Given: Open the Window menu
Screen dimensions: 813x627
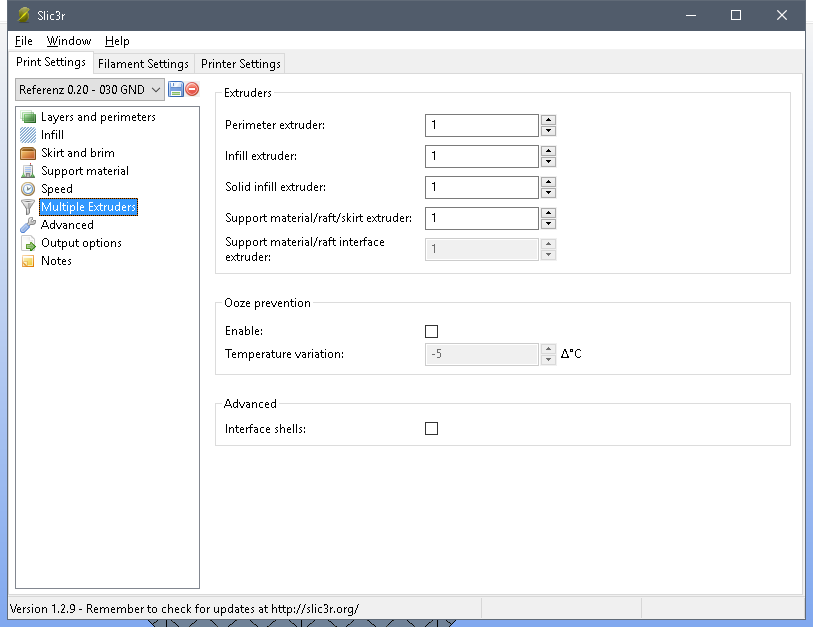Looking at the screenshot, I should click(x=68, y=41).
